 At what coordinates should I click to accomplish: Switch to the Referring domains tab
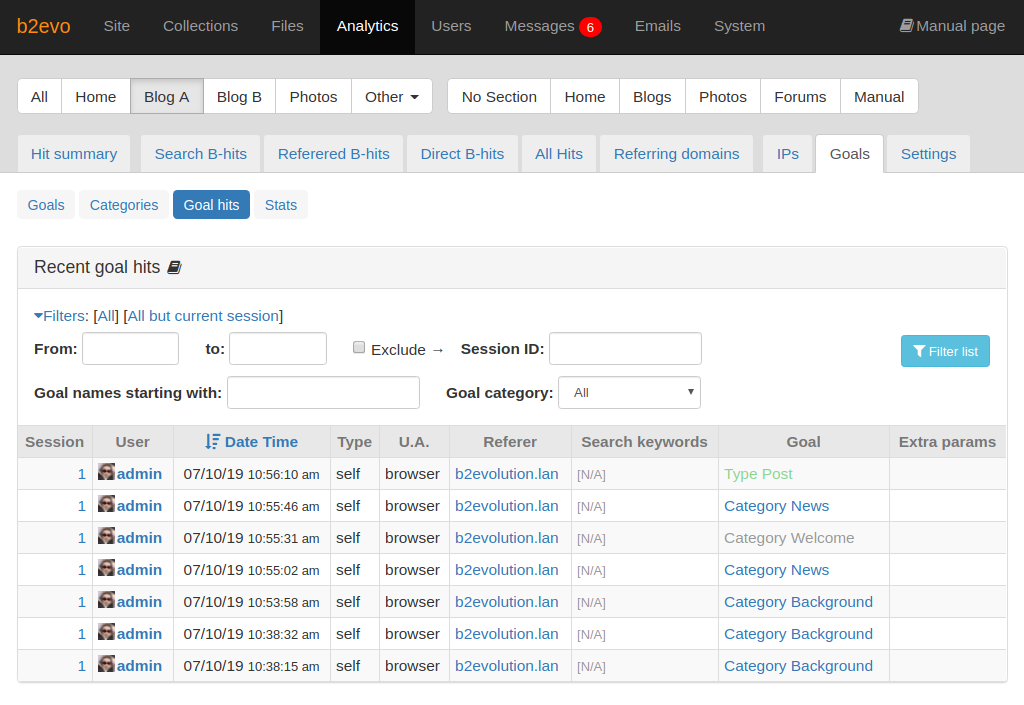click(677, 154)
